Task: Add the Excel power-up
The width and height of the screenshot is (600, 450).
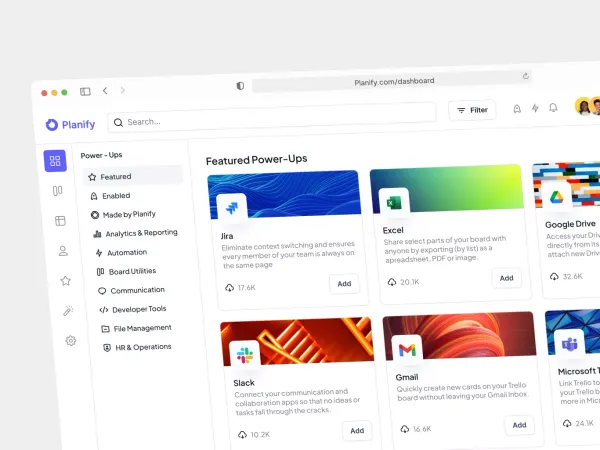Action: click(507, 278)
